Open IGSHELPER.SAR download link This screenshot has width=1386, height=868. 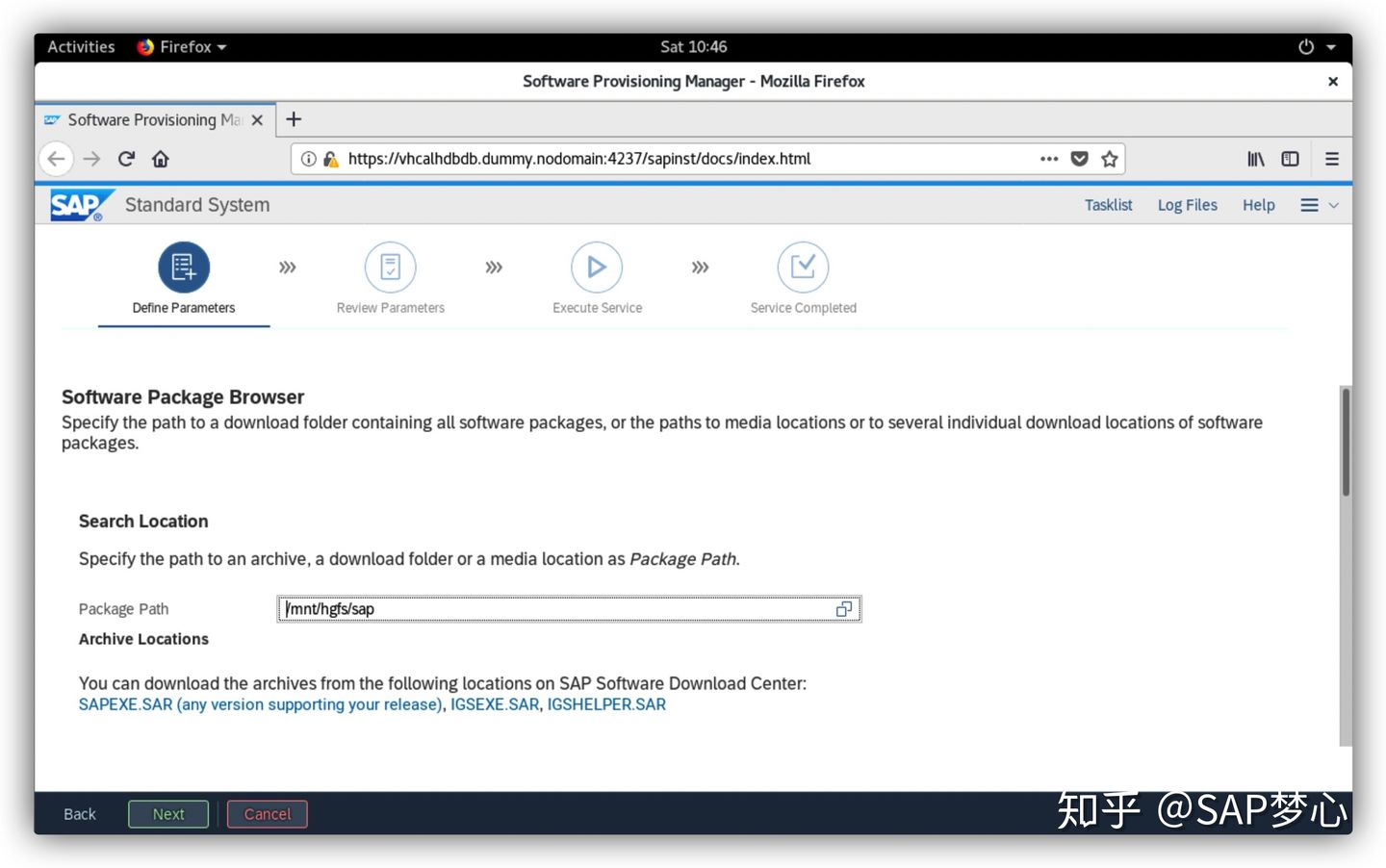(606, 704)
